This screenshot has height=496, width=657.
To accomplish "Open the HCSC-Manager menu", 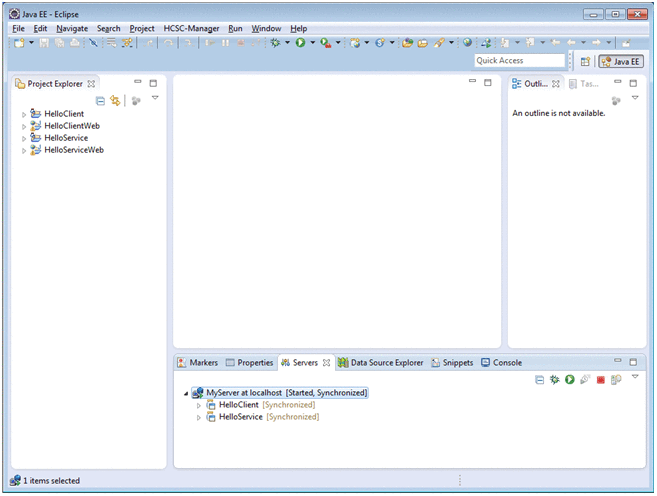I will [x=191, y=29].
